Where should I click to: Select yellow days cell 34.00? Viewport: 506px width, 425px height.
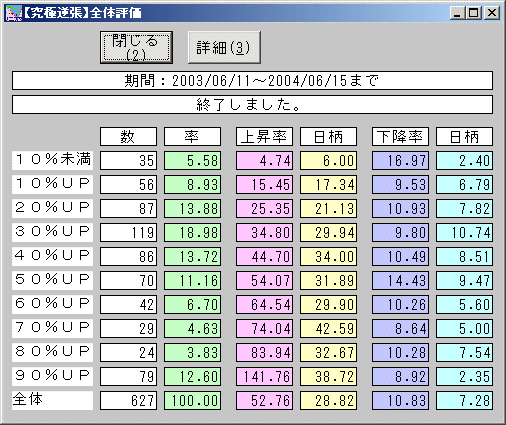tap(328, 256)
